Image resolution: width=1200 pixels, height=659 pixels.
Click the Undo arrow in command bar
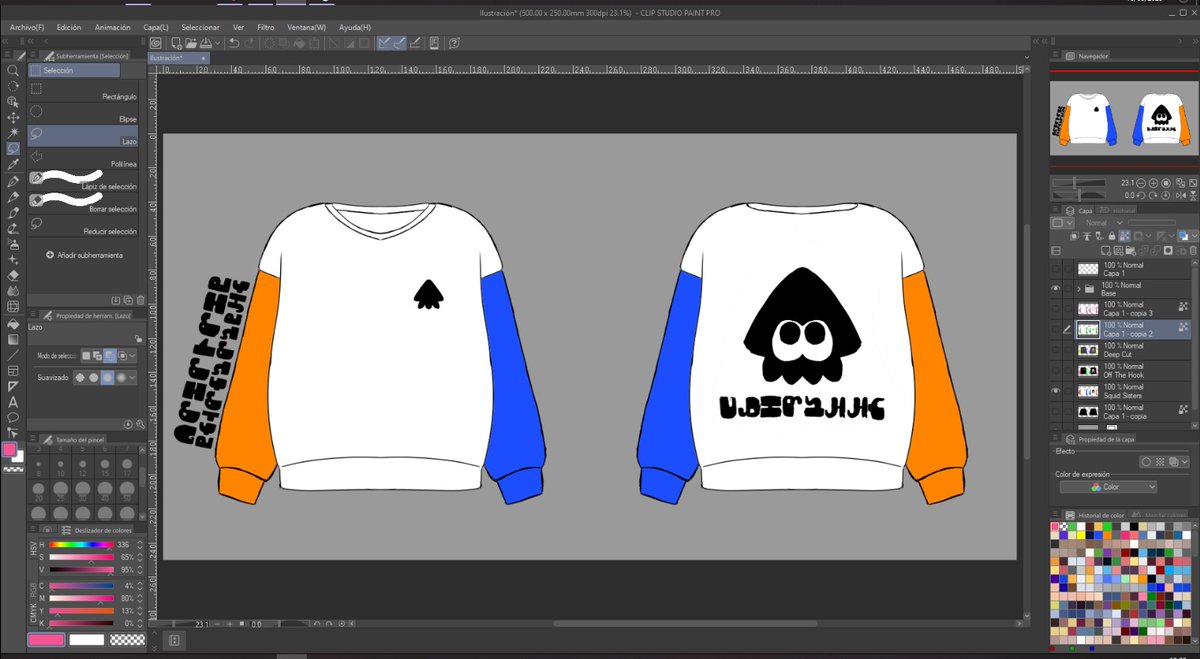(233, 43)
